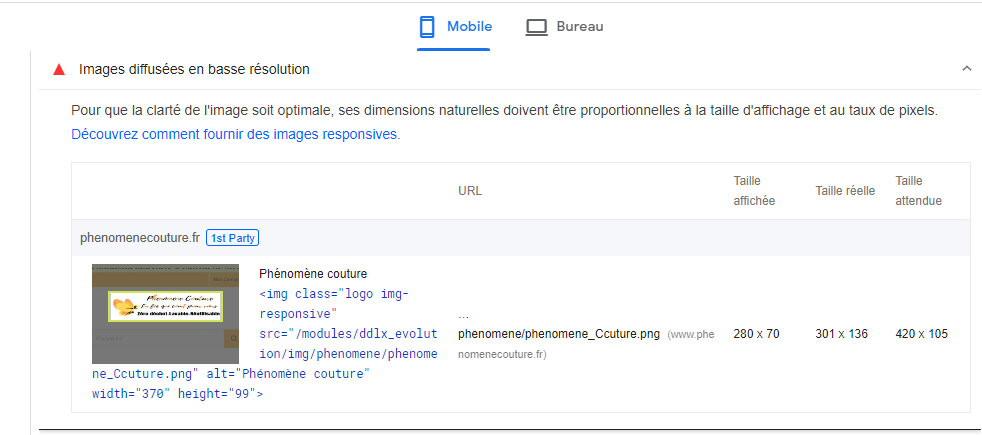Open the phenomene_Ccuture.png URL link
Image resolution: width=982 pixels, height=435 pixels.
[558, 334]
